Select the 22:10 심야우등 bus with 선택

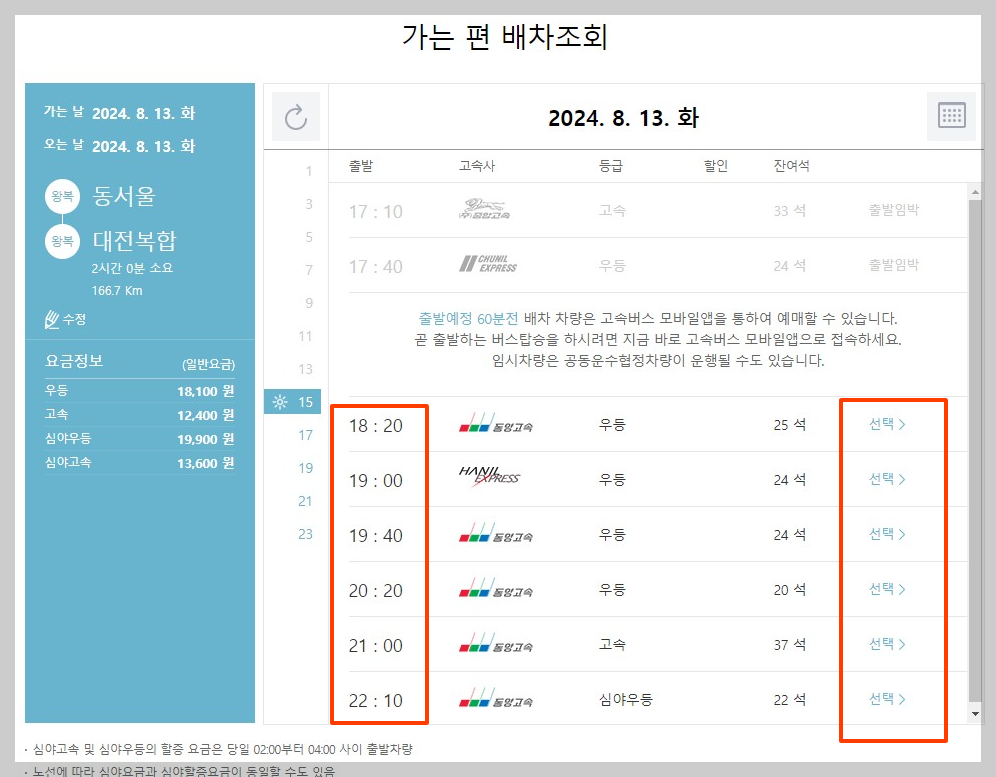pyautogui.click(x=887, y=699)
